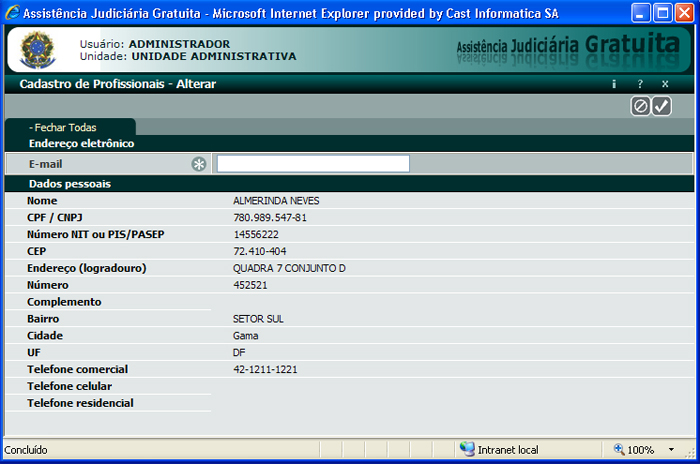Click the Concluído status text
Image resolution: width=700 pixels, height=464 pixels.
[25, 450]
